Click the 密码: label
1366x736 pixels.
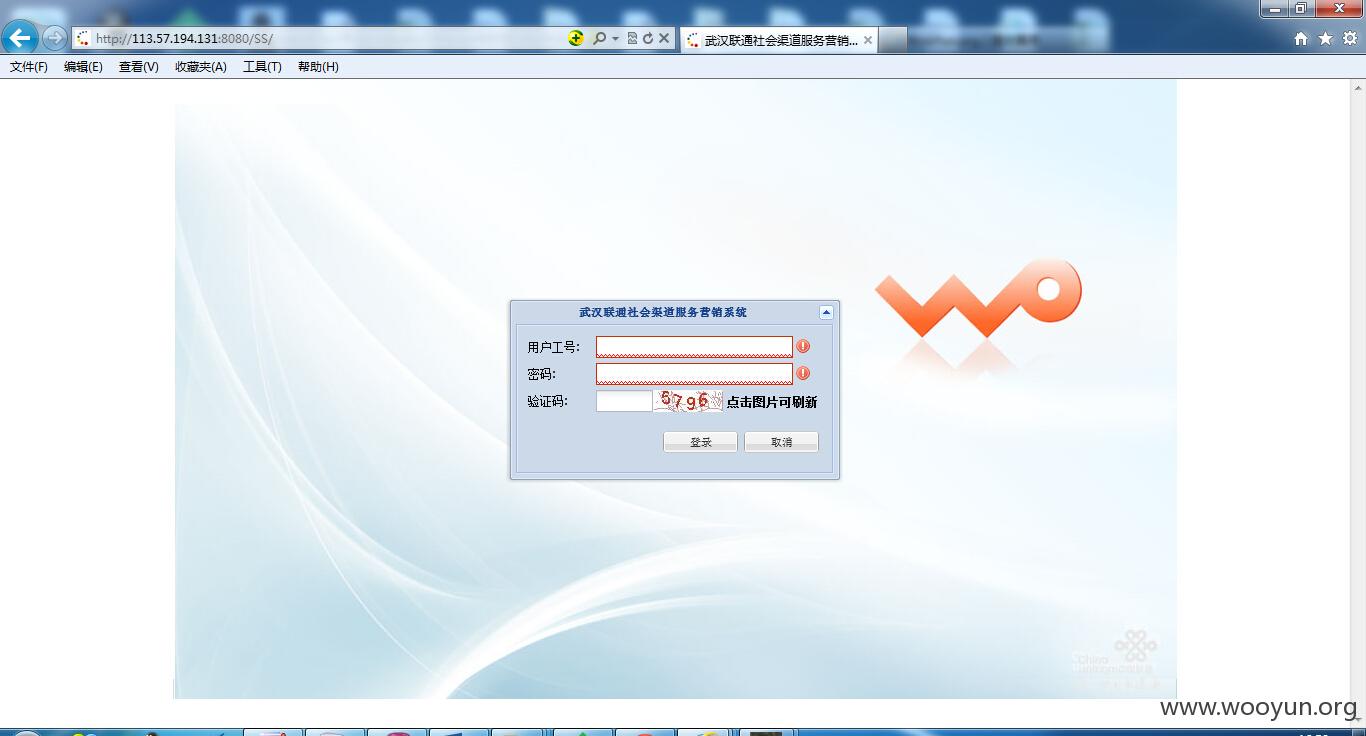point(541,374)
